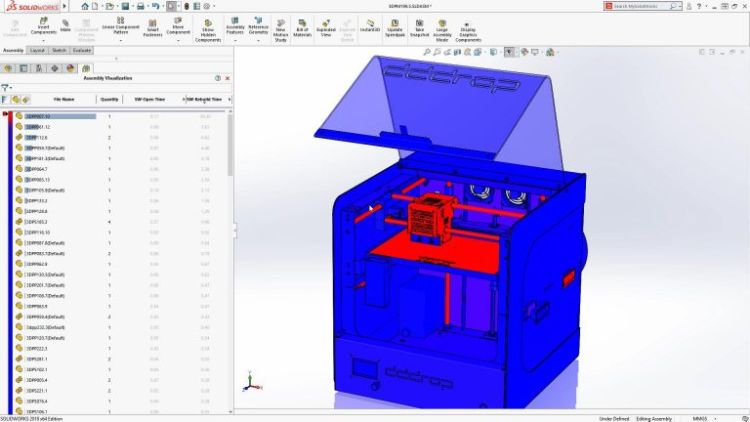Click Zoom to Fit in view toolbar
This screenshot has width=750, height=422.
427,52
